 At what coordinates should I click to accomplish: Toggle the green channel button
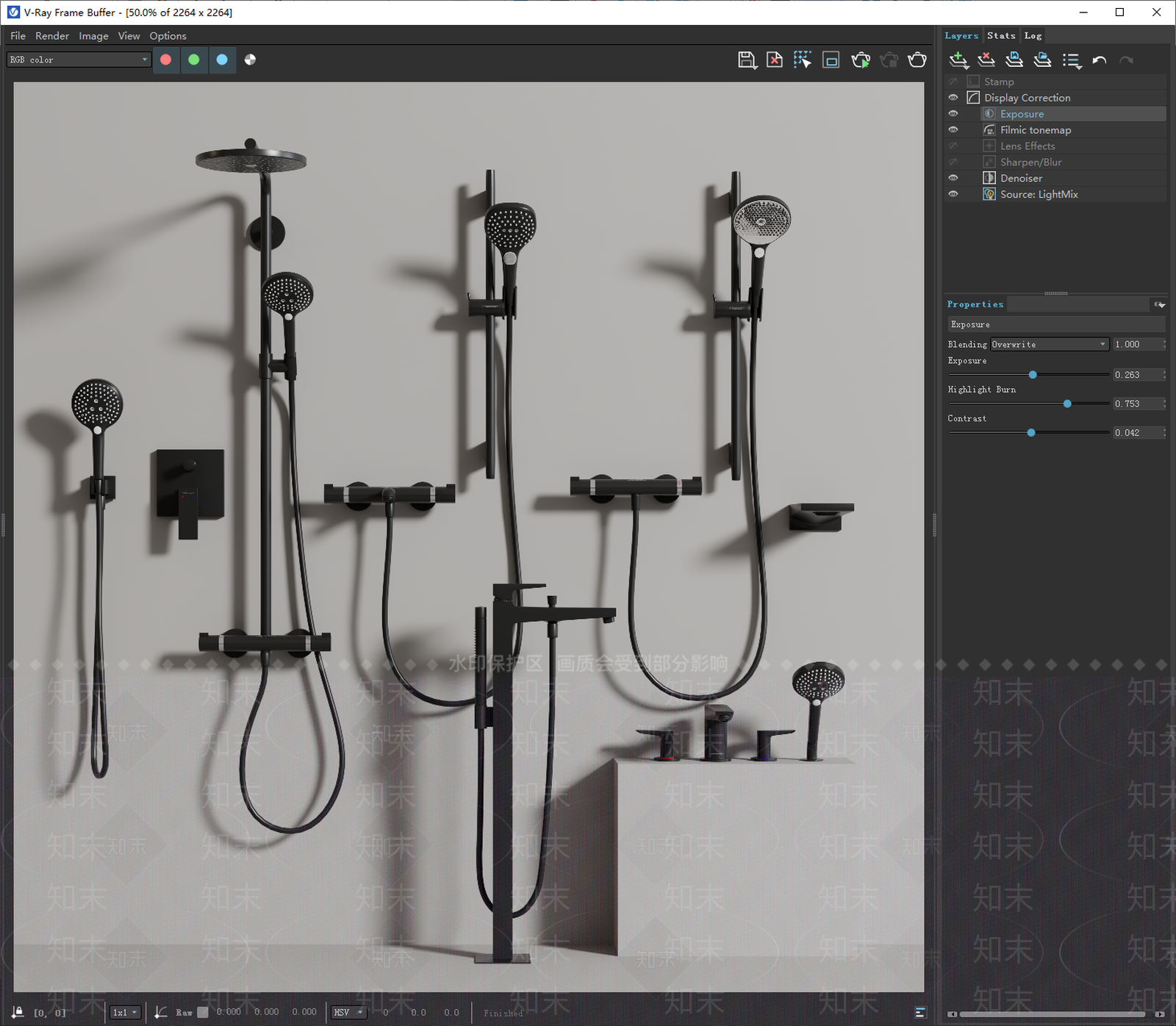click(194, 60)
